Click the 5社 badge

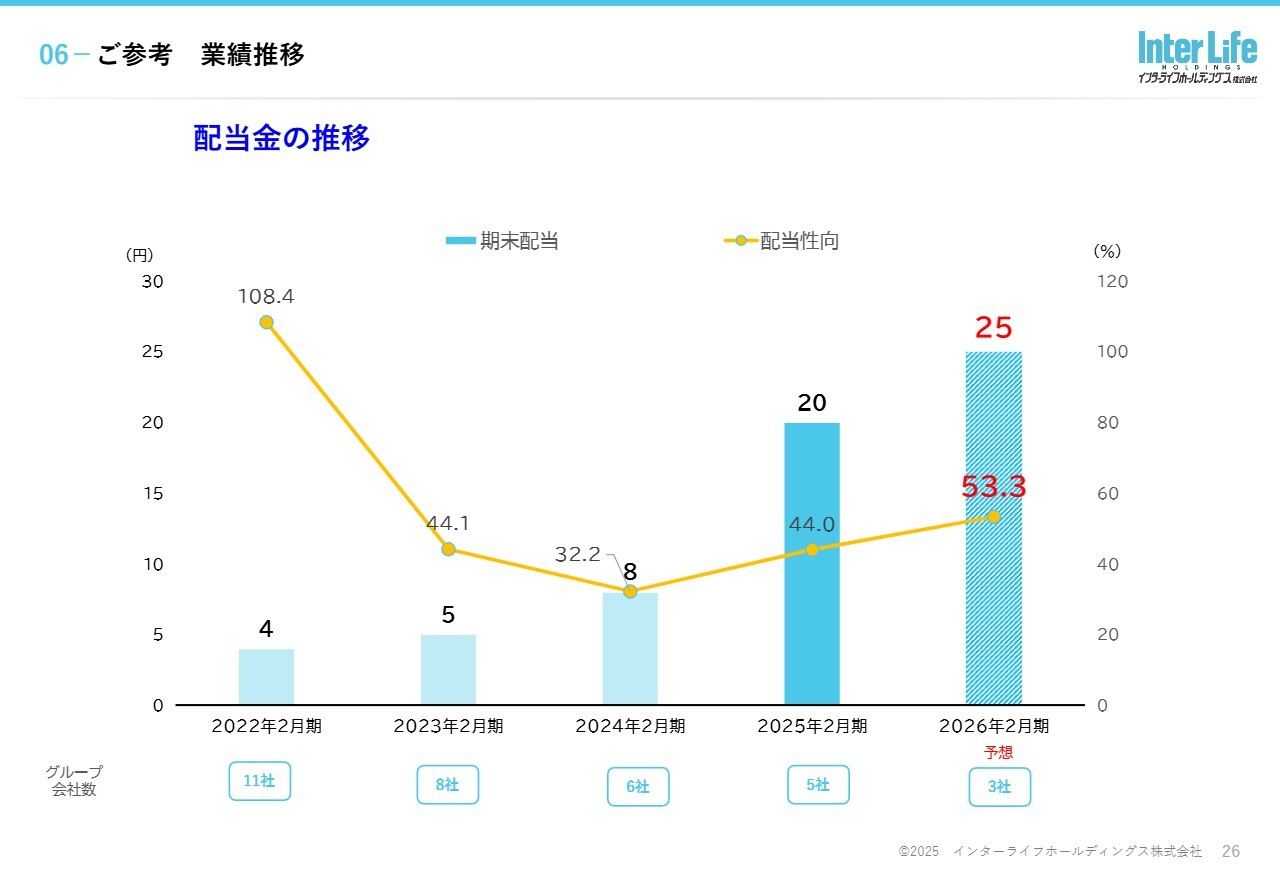tap(818, 785)
